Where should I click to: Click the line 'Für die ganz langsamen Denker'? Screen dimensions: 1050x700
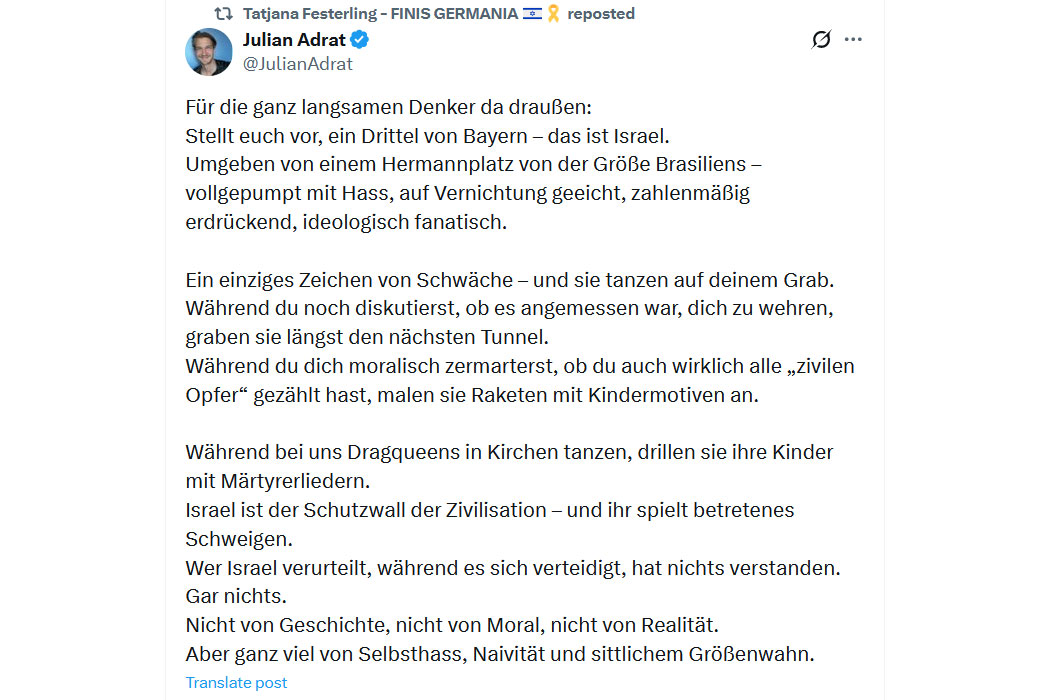[388, 107]
